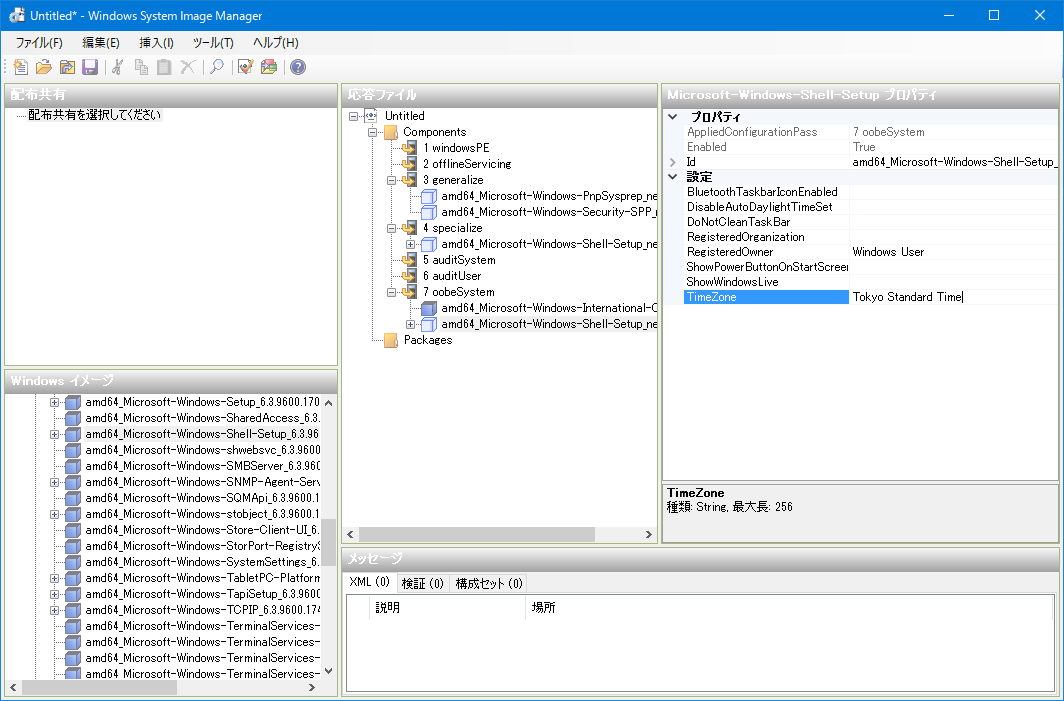Viewport: 1064px width, 701px height.
Task: Collapse the 7 oobeSystem pass
Action: [x=392, y=292]
